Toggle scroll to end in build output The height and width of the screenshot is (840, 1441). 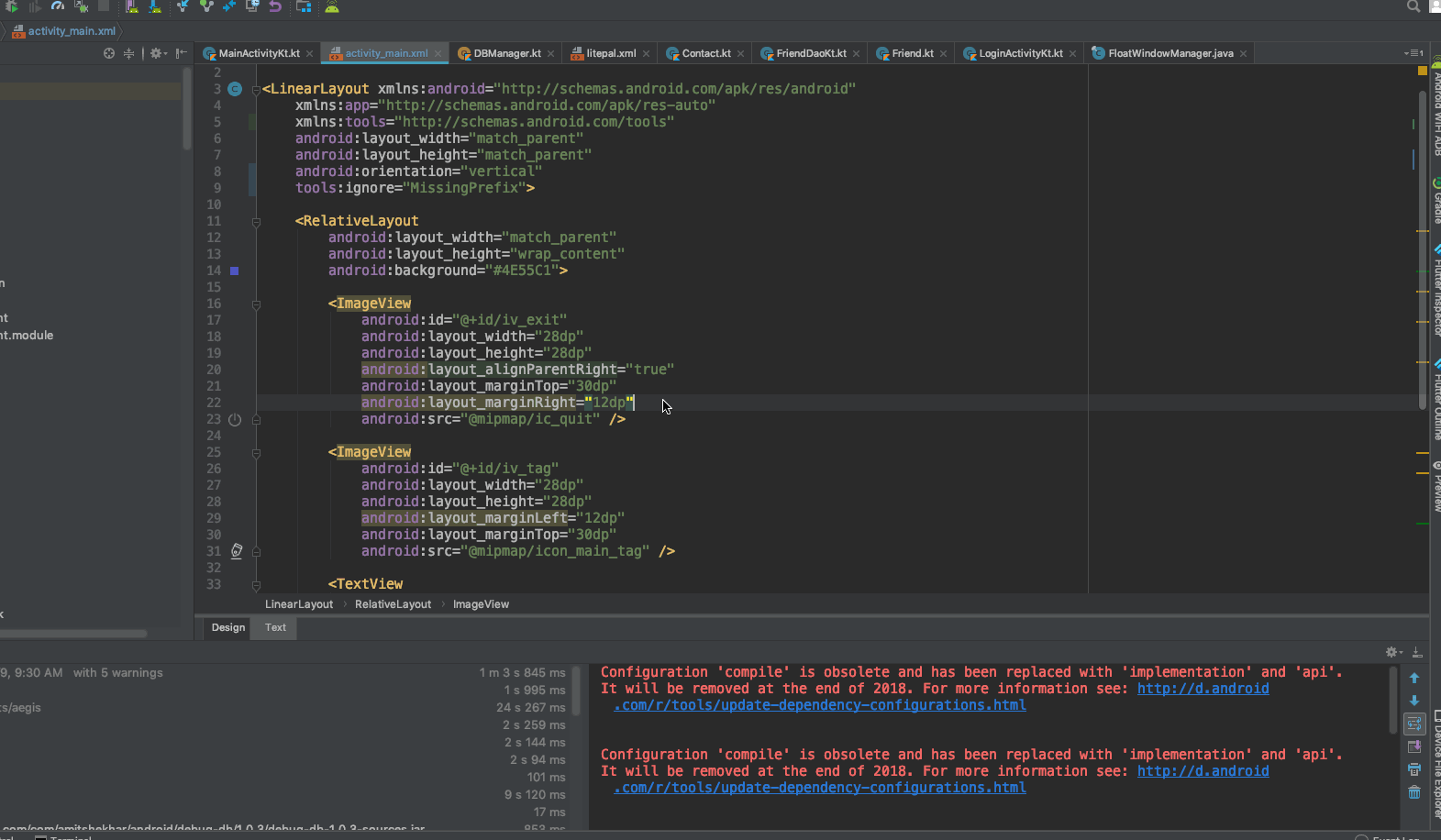pos(1414,746)
